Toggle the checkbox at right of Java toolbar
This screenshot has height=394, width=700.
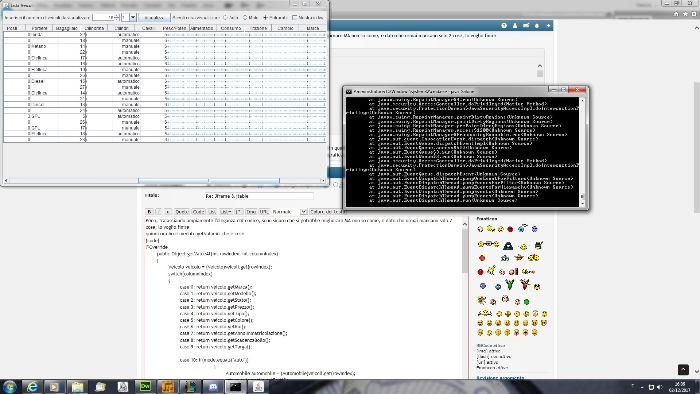point(295,17)
